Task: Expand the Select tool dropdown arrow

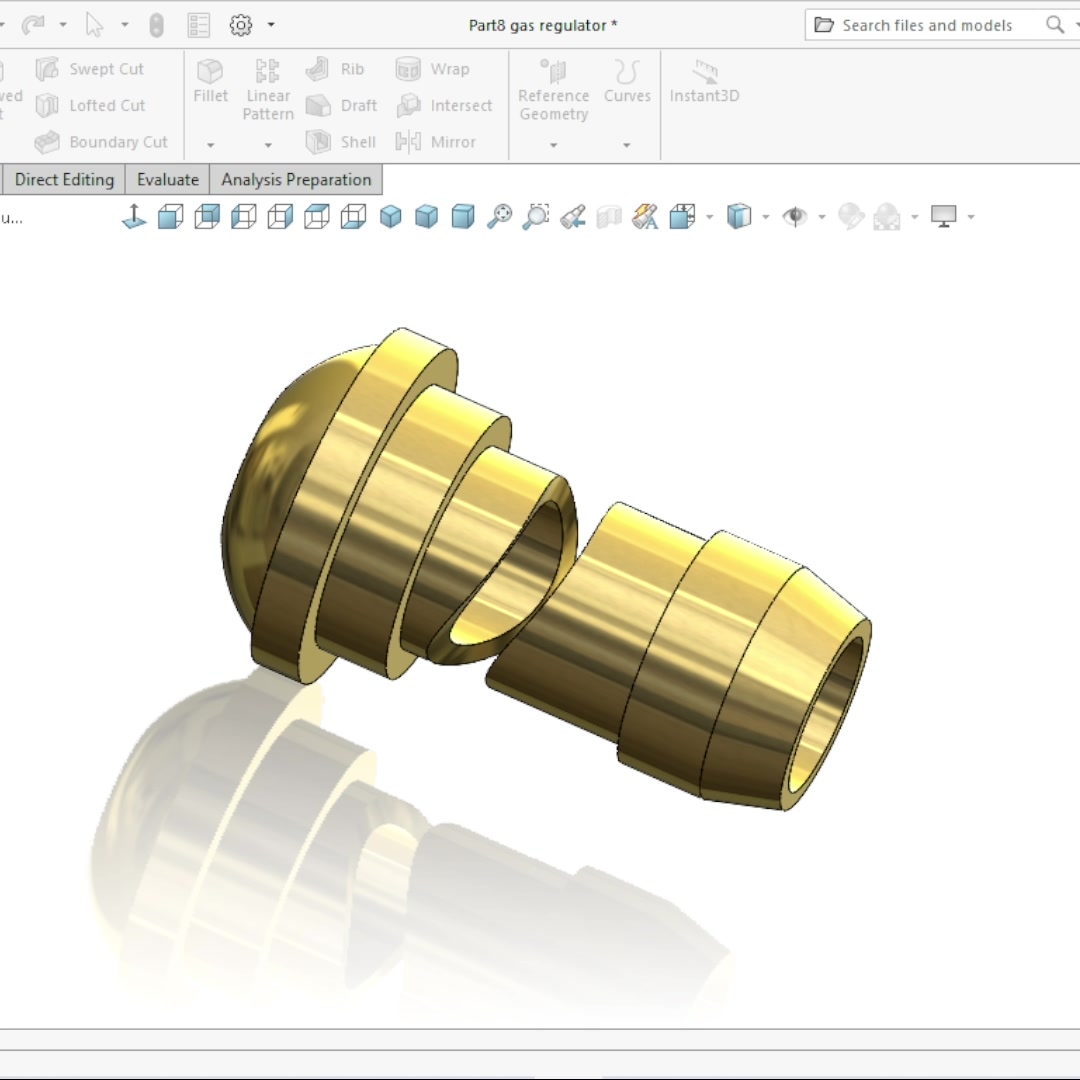Action: (125, 25)
